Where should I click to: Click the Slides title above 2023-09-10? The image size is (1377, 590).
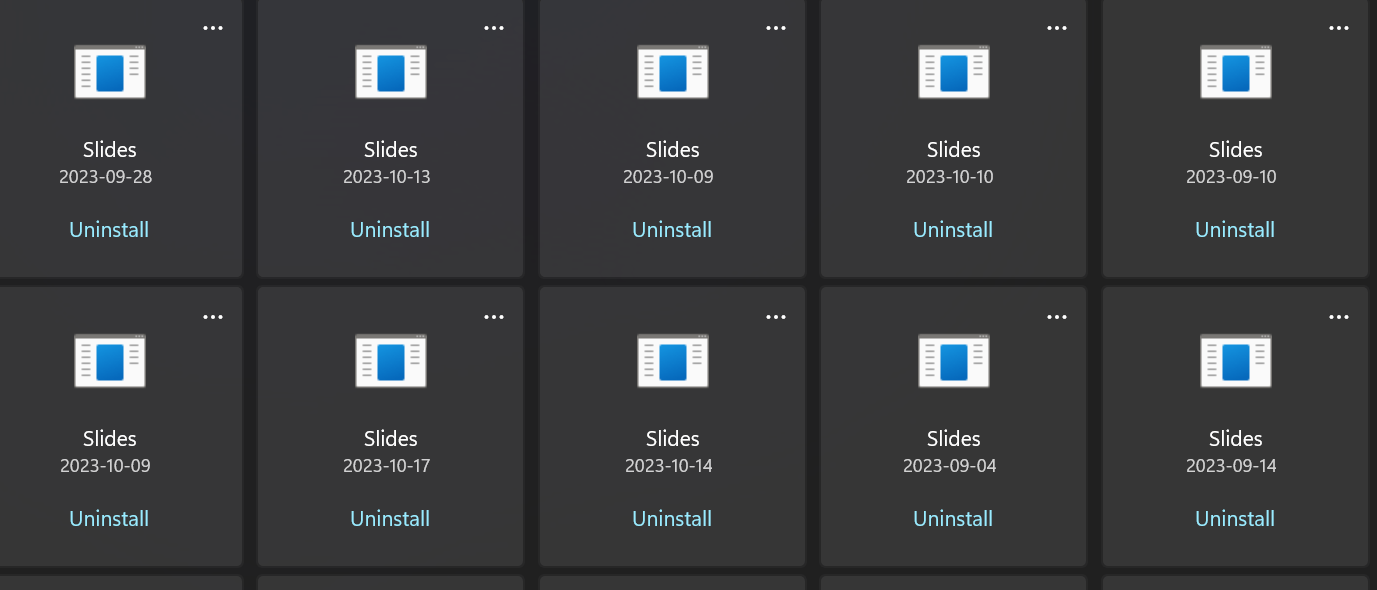point(1236,150)
